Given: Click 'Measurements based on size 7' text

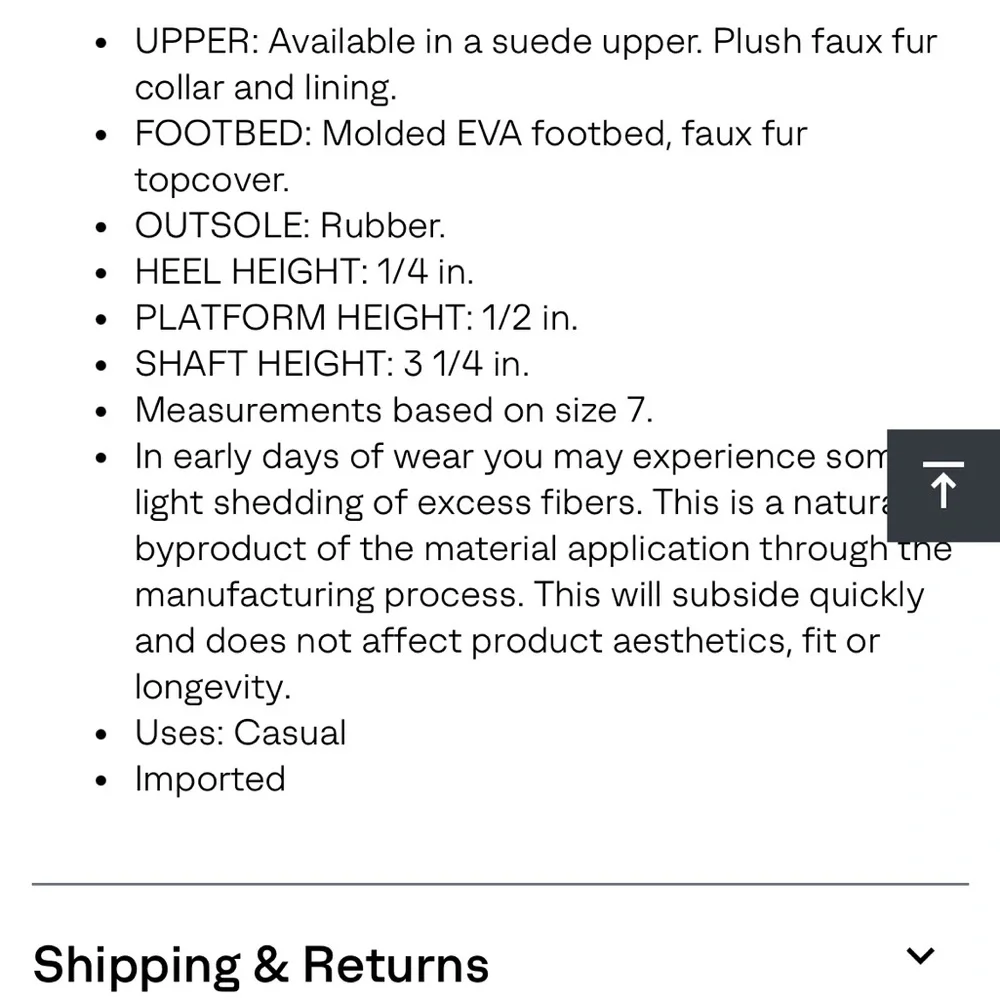Looking at the screenshot, I should pyautogui.click(x=393, y=410).
